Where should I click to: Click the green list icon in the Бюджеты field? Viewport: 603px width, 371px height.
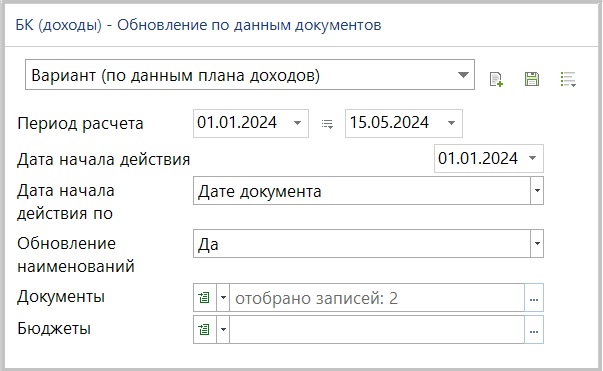(204, 329)
